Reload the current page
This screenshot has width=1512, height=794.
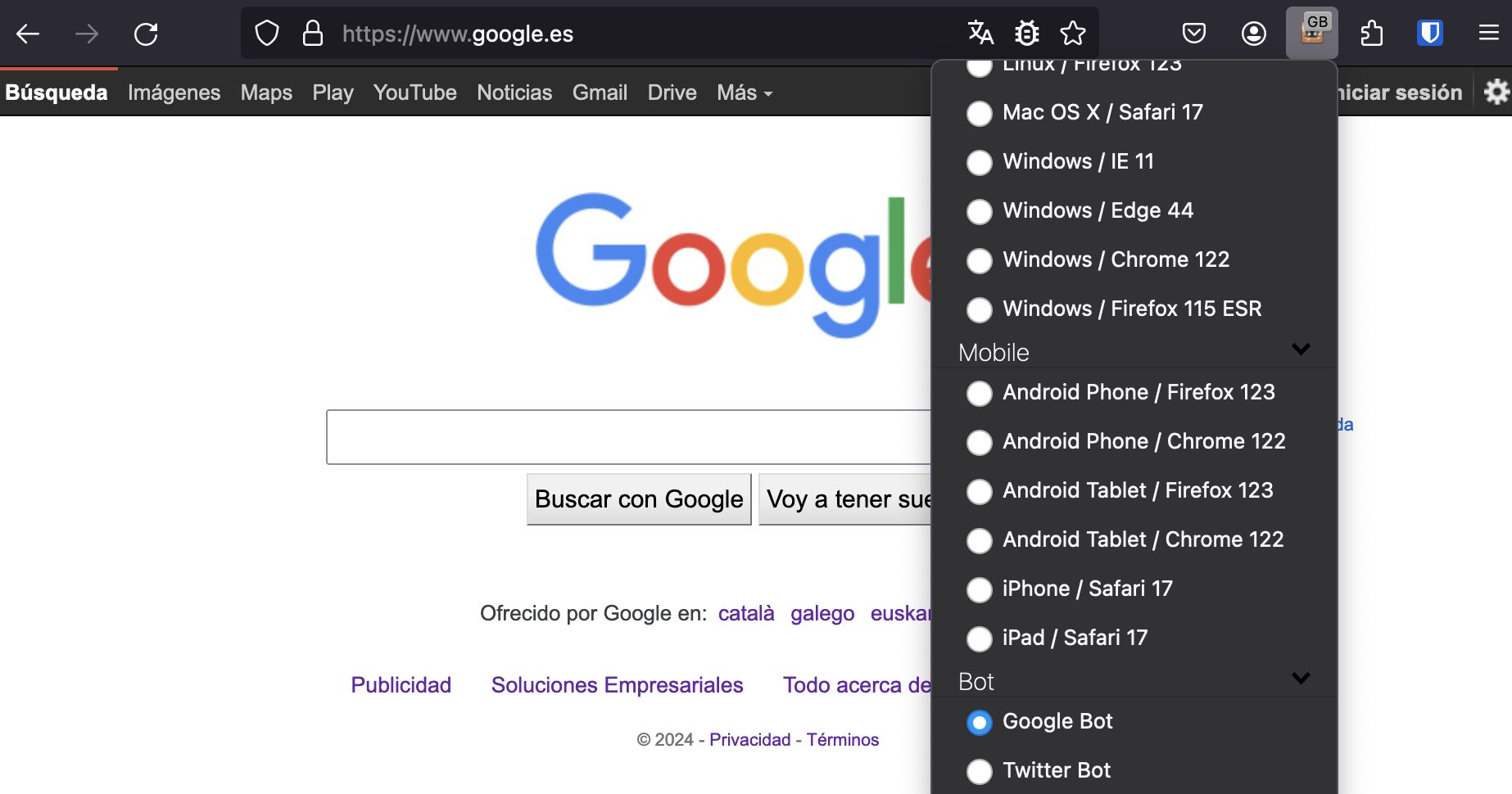tap(146, 34)
